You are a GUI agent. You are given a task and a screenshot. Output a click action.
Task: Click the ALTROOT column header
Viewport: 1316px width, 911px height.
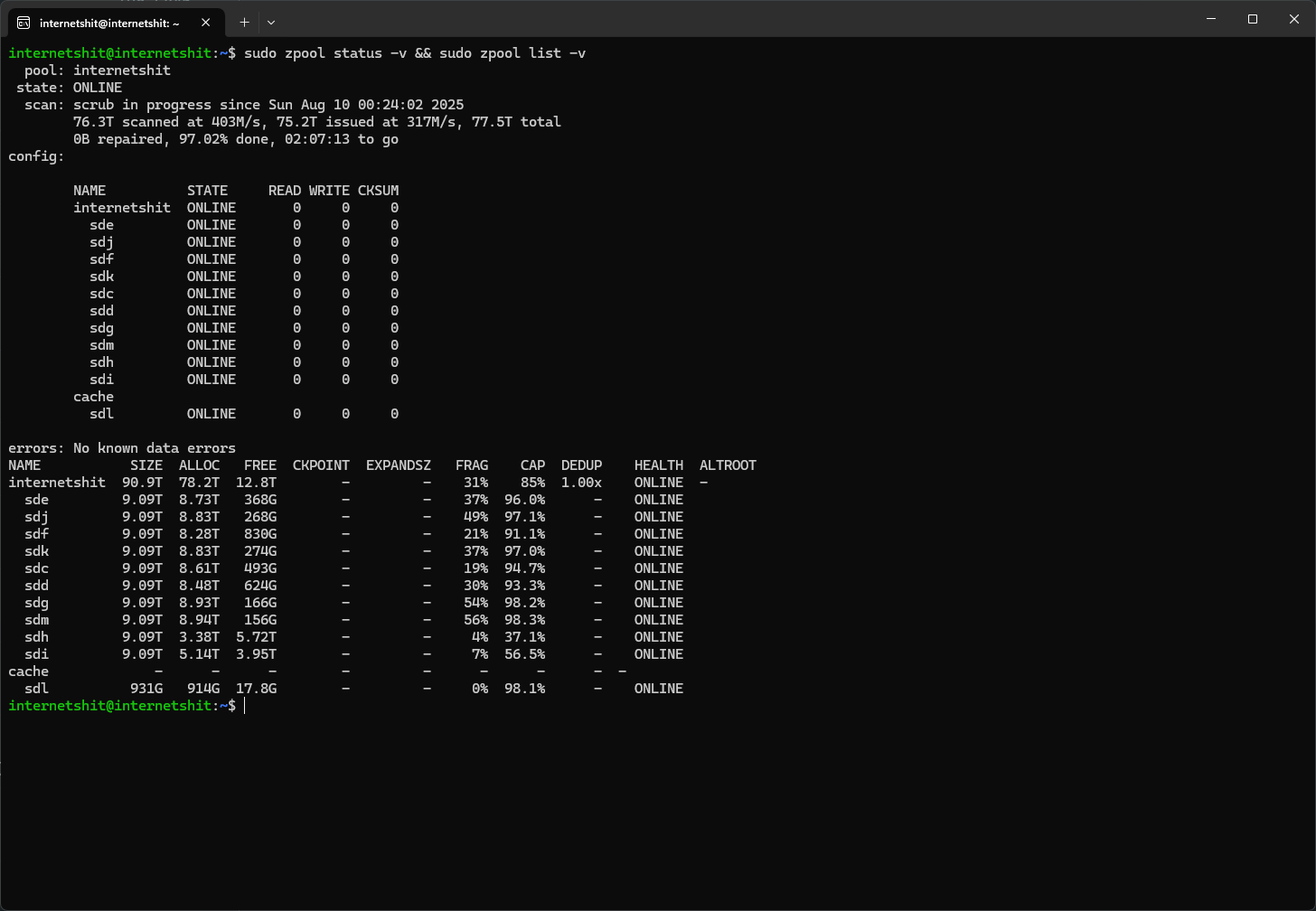point(728,465)
